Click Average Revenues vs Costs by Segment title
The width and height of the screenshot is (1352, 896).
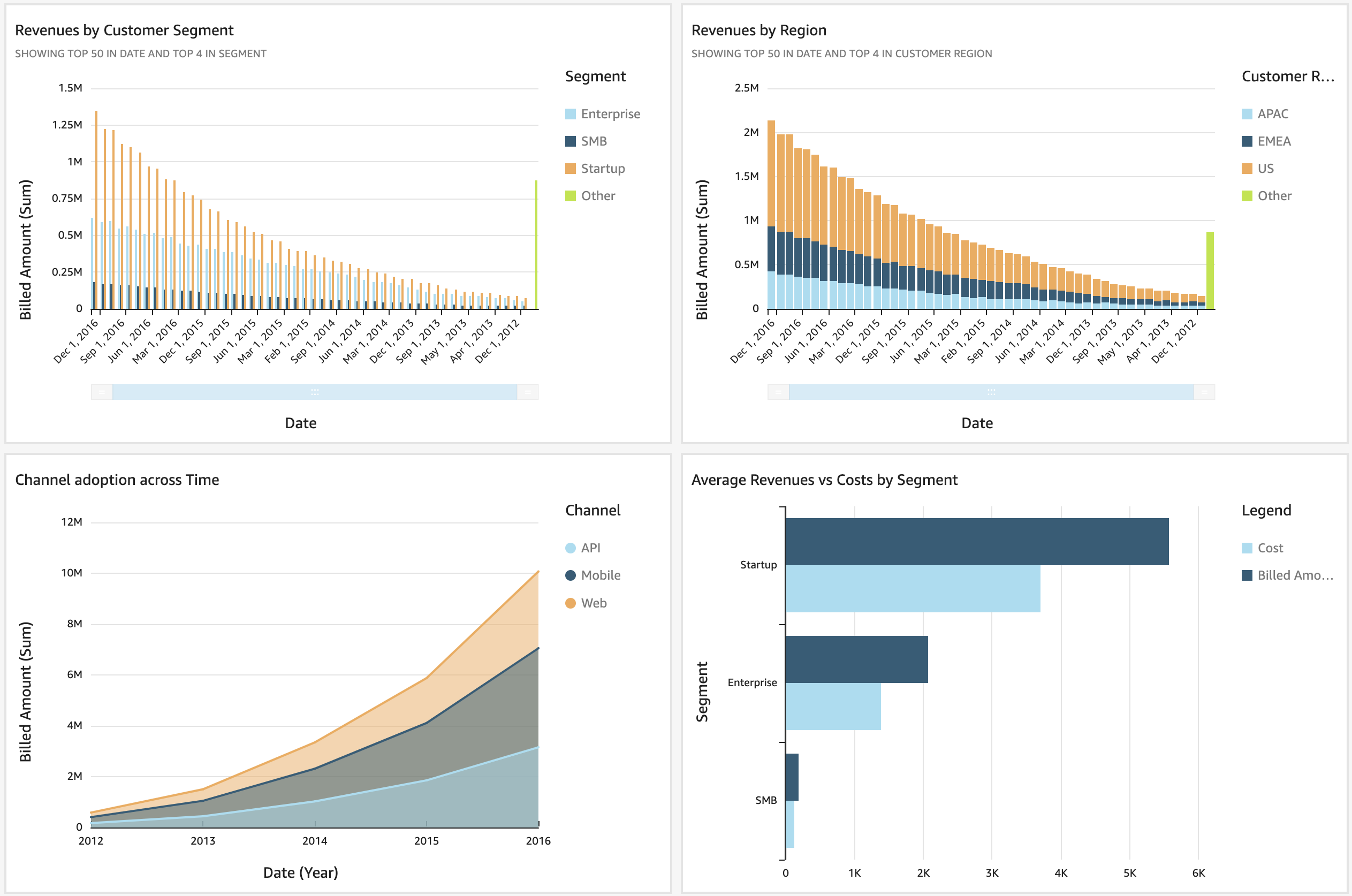pos(825,480)
